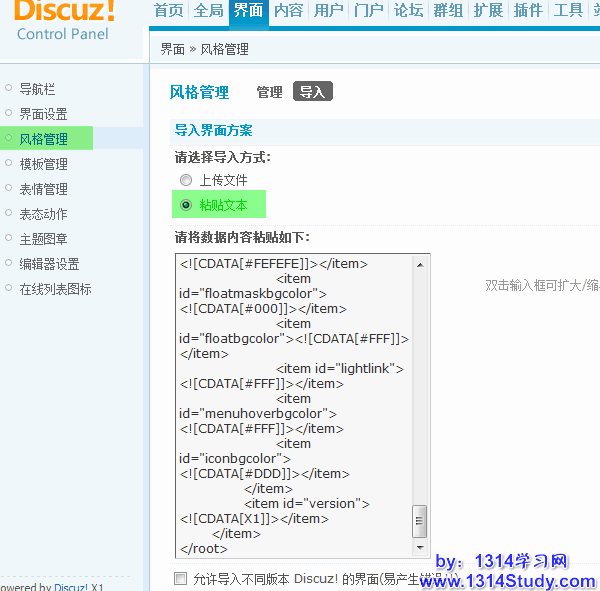Open the 首页 top menu tab
Viewport: 600px width, 591px height.
click(169, 11)
